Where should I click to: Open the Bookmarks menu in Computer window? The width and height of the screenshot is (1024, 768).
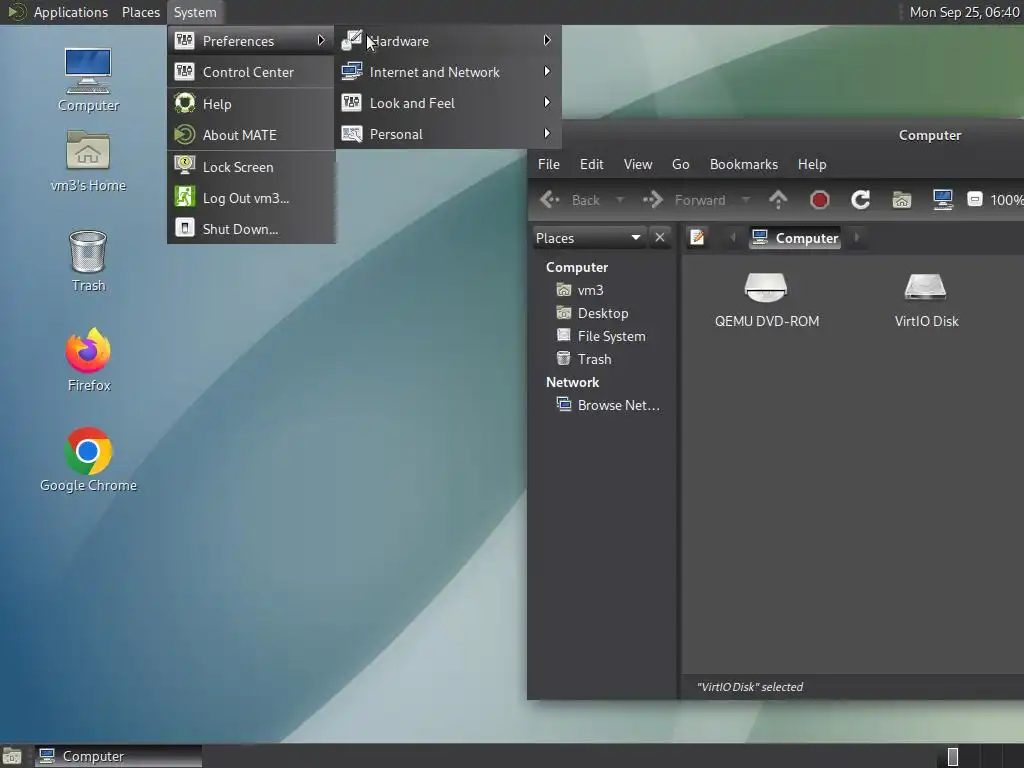744,164
